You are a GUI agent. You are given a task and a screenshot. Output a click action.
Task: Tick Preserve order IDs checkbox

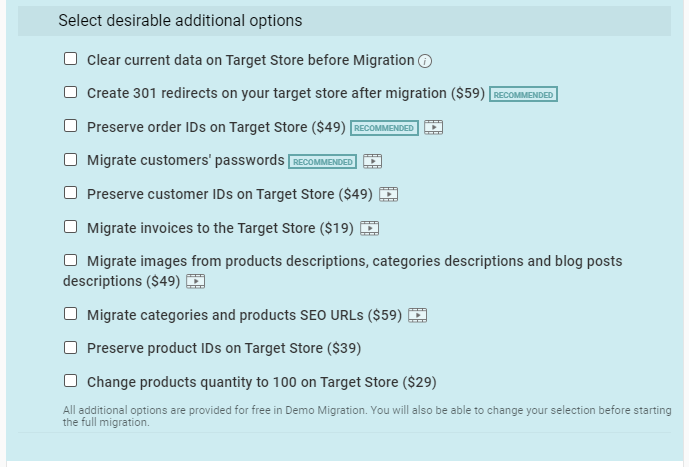point(70,126)
